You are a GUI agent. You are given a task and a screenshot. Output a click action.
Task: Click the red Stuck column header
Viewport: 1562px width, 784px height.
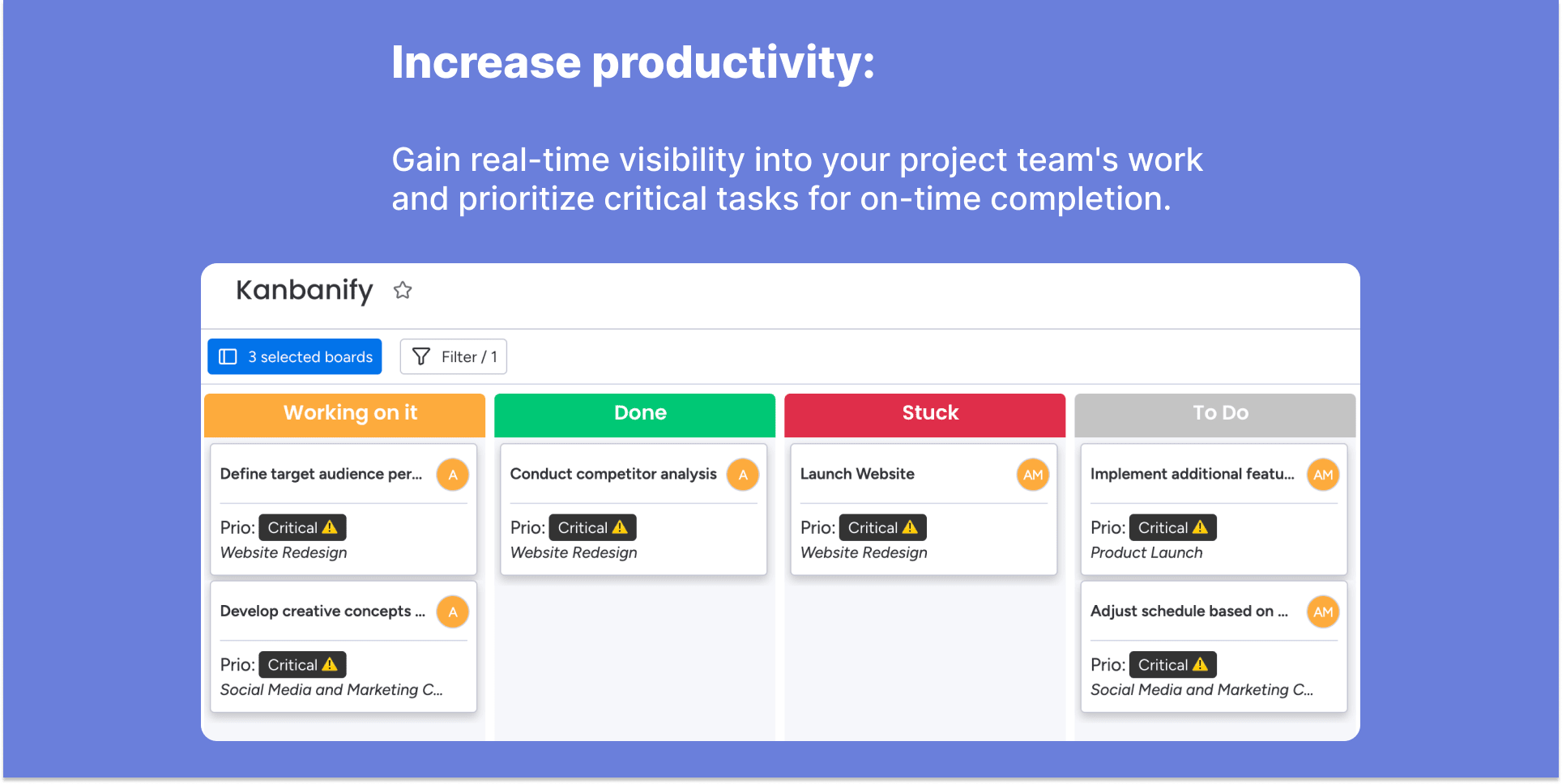(x=925, y=415)
